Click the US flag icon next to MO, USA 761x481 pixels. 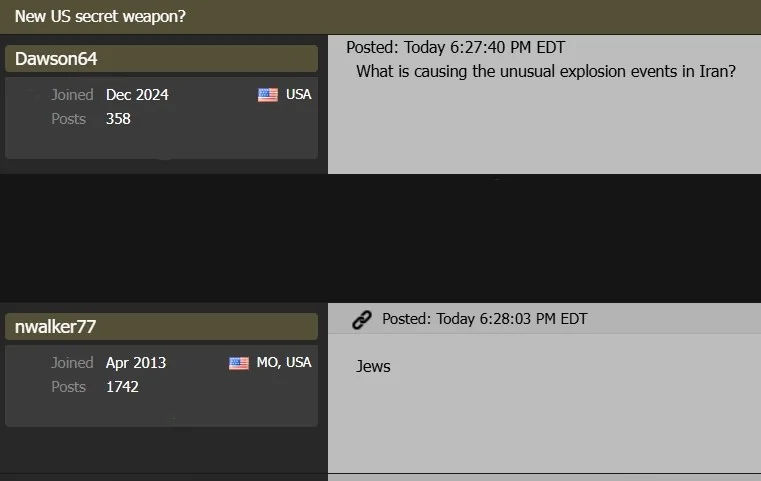(x=239, y=363)
